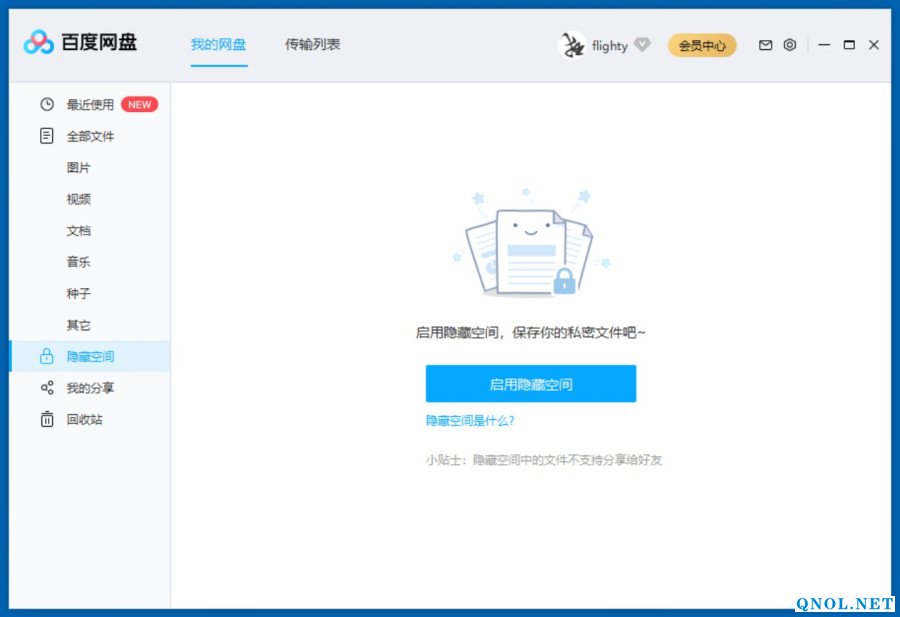Open the settings gear icon
The width and height of the screenshot is (900, 617).
789,45
